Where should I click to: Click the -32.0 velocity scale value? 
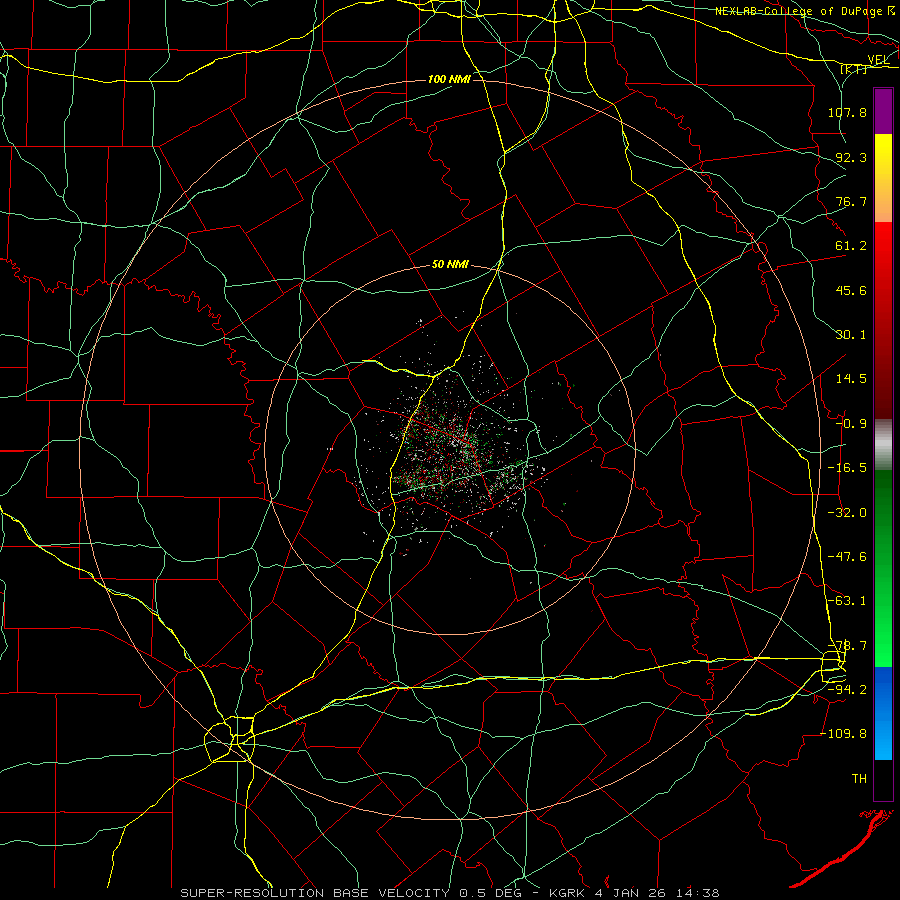pyautogui.click(x=847, y=513)
